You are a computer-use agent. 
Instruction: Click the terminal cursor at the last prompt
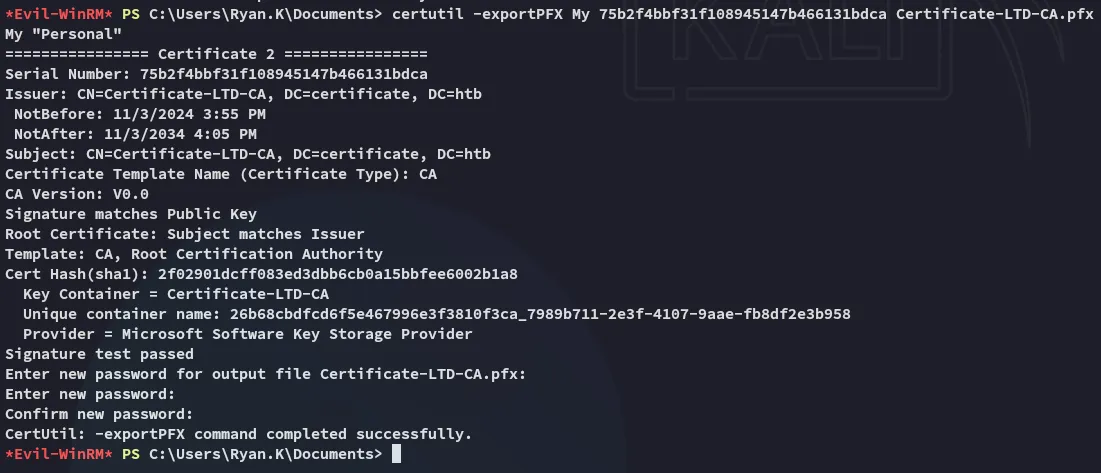396,454
